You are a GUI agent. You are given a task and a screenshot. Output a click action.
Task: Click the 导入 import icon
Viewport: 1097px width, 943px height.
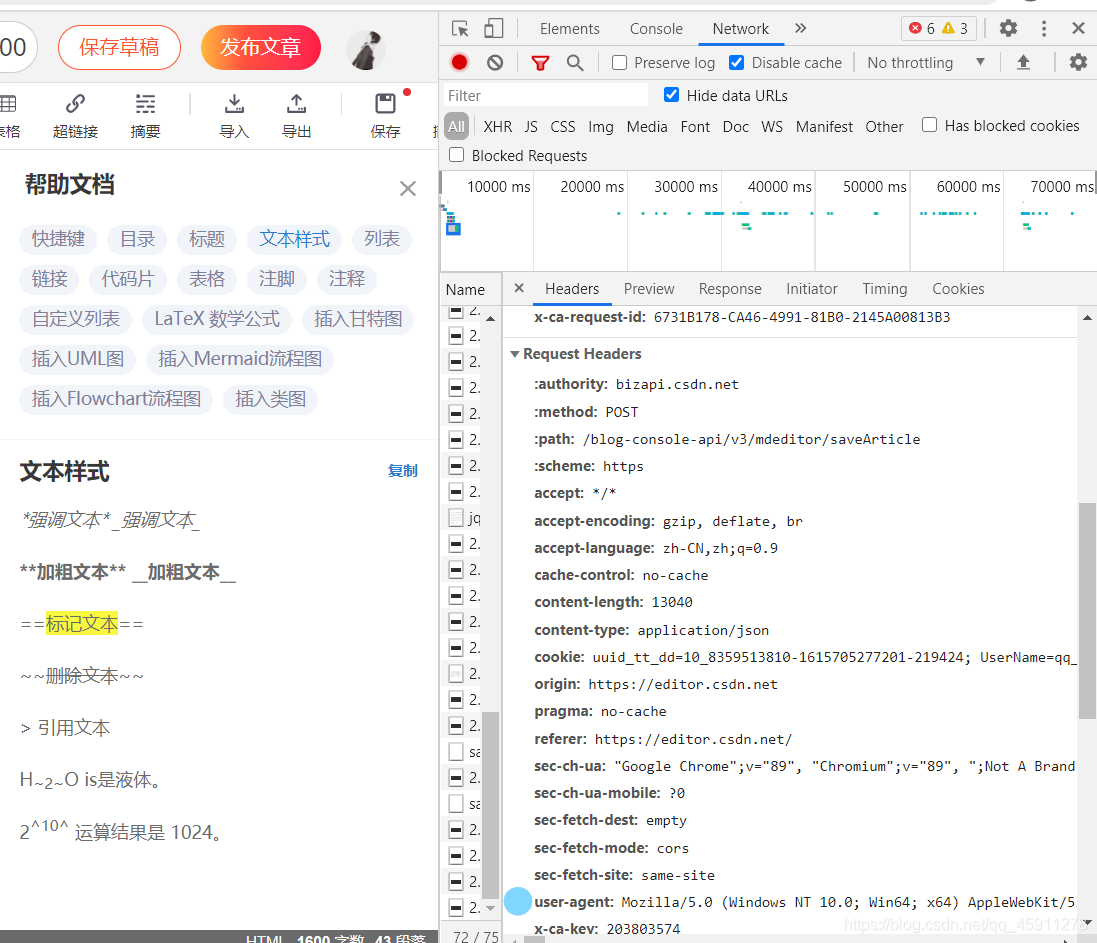pos(234,117)
